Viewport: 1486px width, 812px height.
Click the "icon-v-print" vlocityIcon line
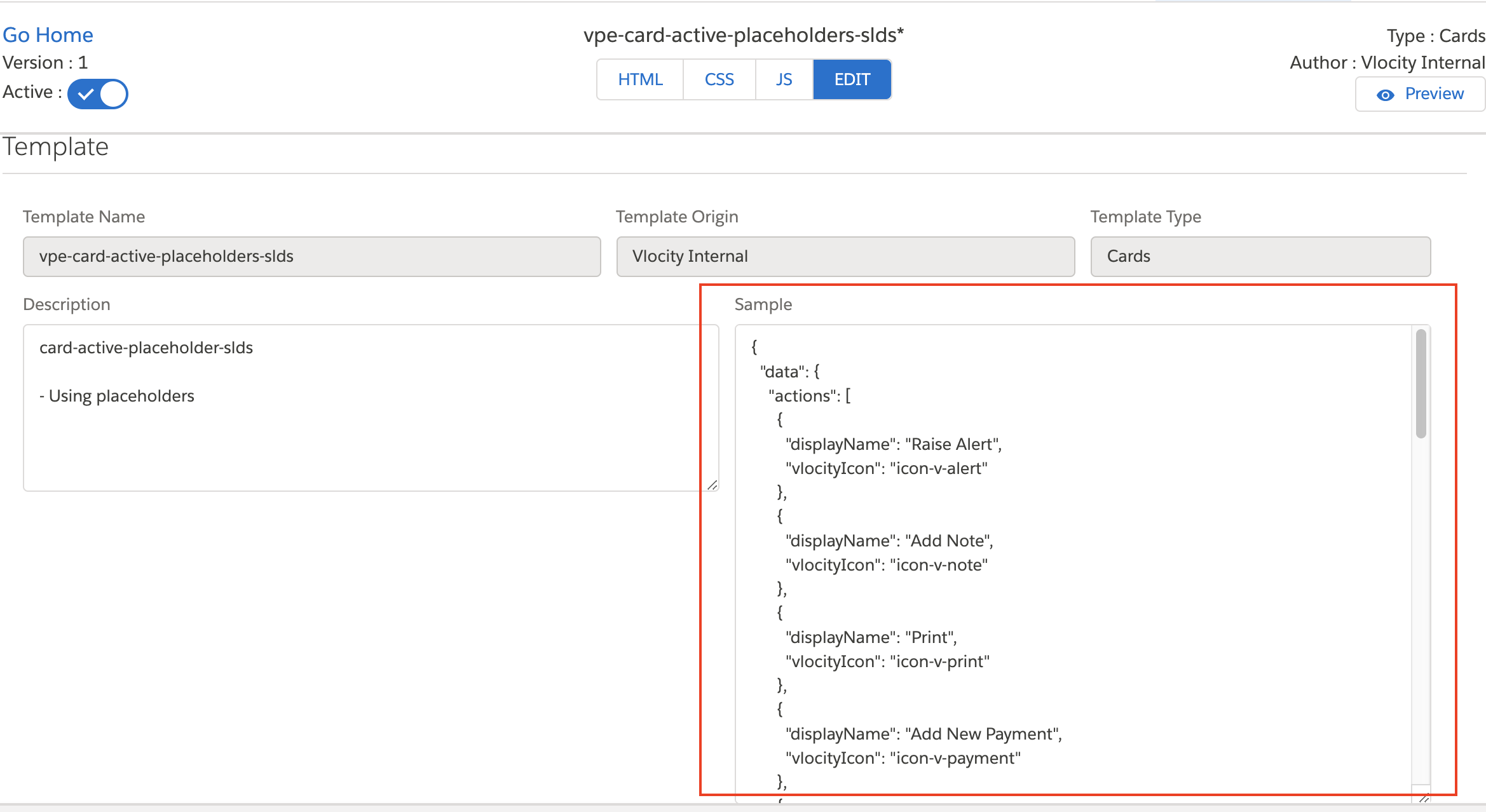click(888, 661)
